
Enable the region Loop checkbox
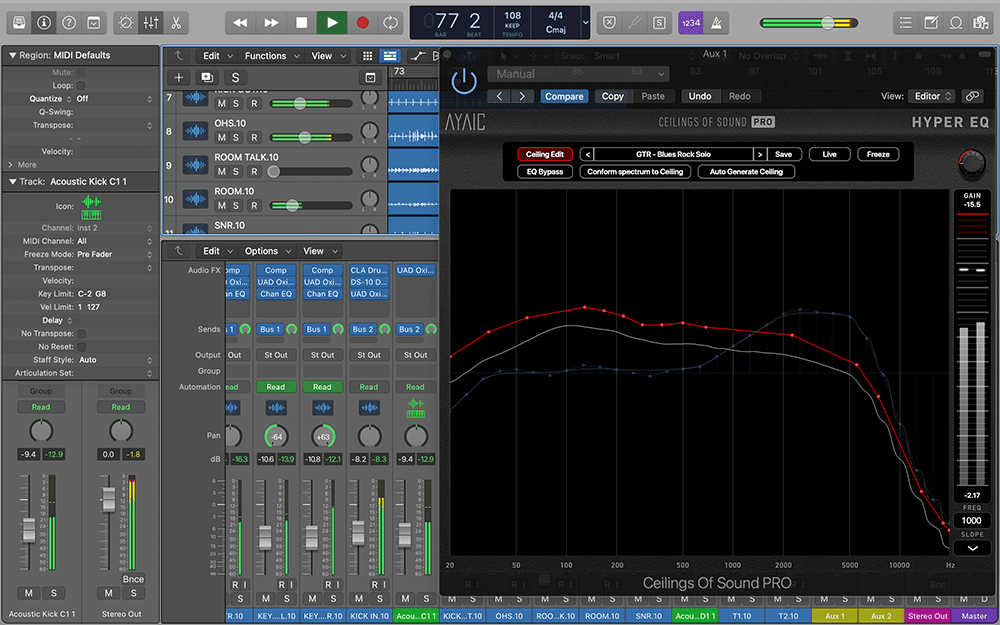(x=81, y=85)
